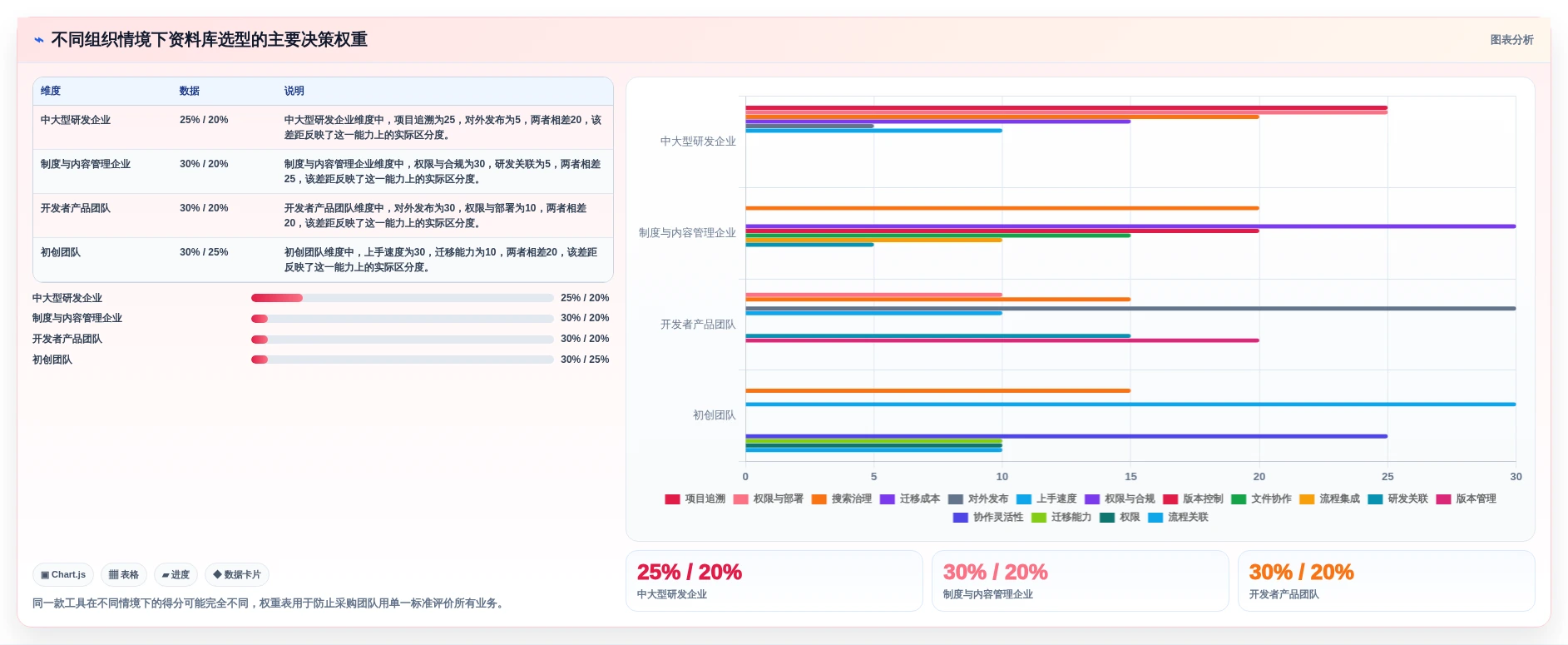The width and height of the screenshot is (1568, 645).
Task: Toggle the 上手速度 legend entry
Action: tap(1046, 499)
